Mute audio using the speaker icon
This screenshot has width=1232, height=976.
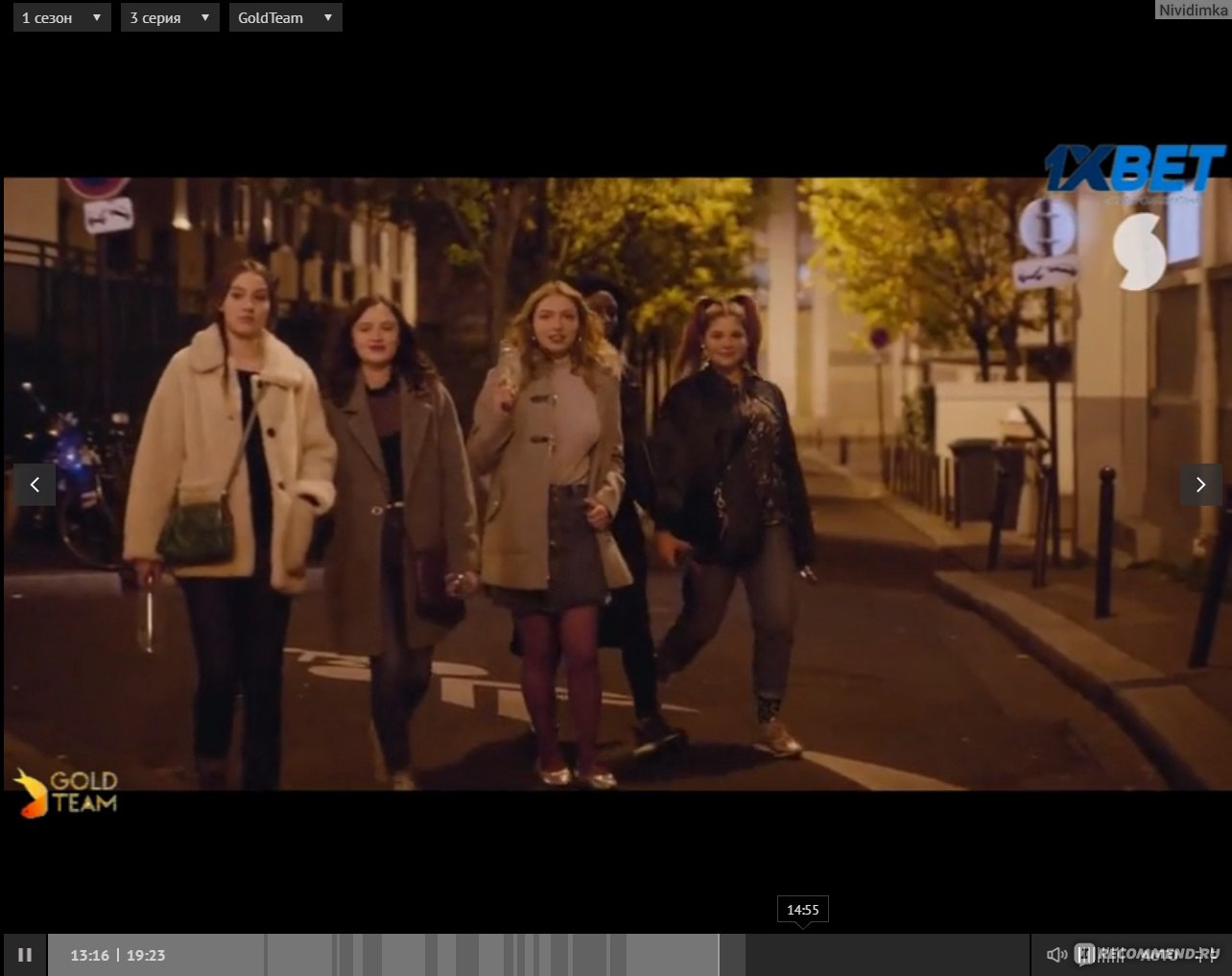1056,955
